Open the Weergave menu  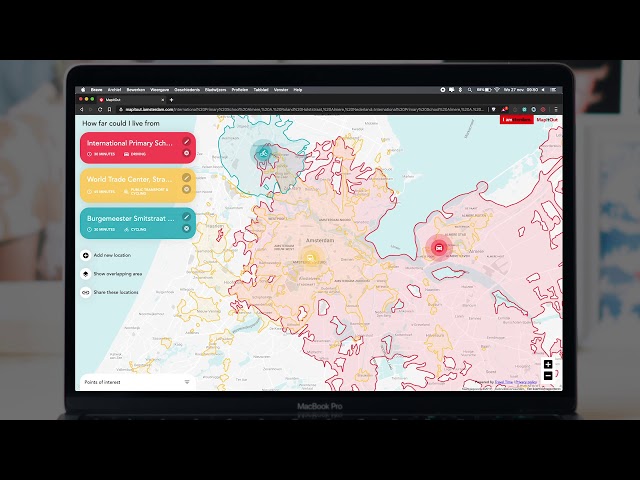(160, 90)
